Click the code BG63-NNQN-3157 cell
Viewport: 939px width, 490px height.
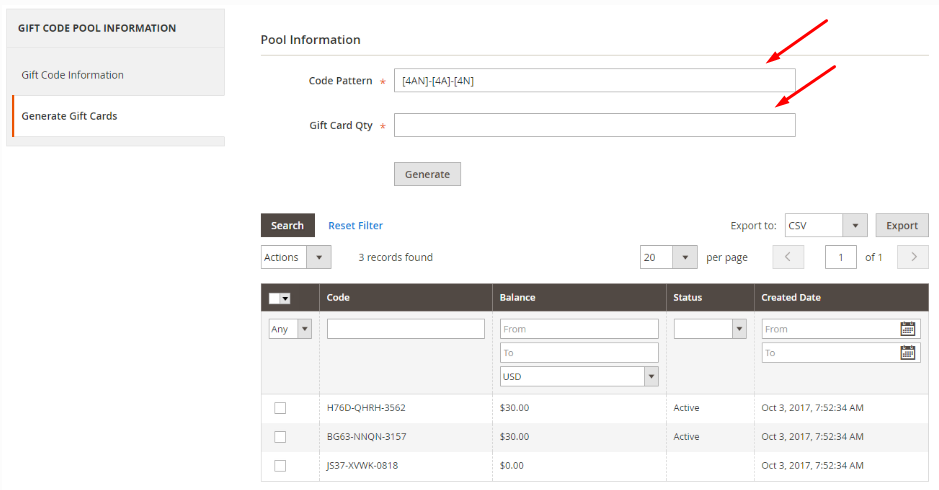click(x=366, y=437)
